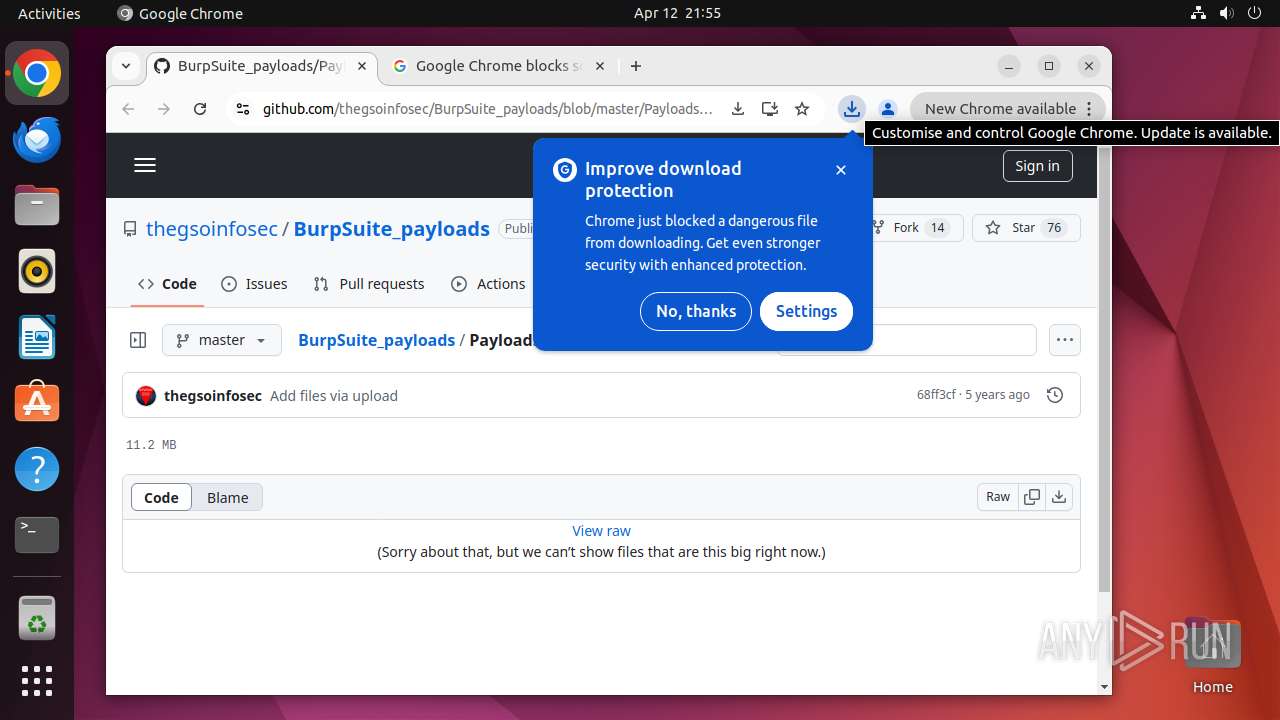1280x720 pixels.
Task: Open the Actions tab
Action: click(x=488, y=284)
